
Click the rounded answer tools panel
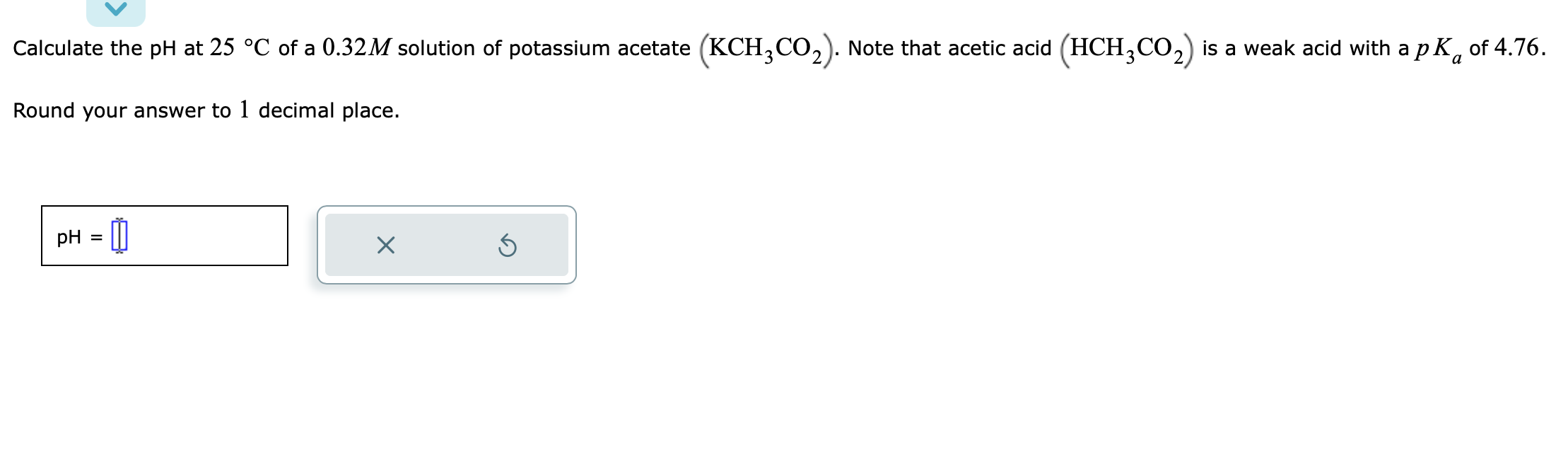click(x=446, y=244)
